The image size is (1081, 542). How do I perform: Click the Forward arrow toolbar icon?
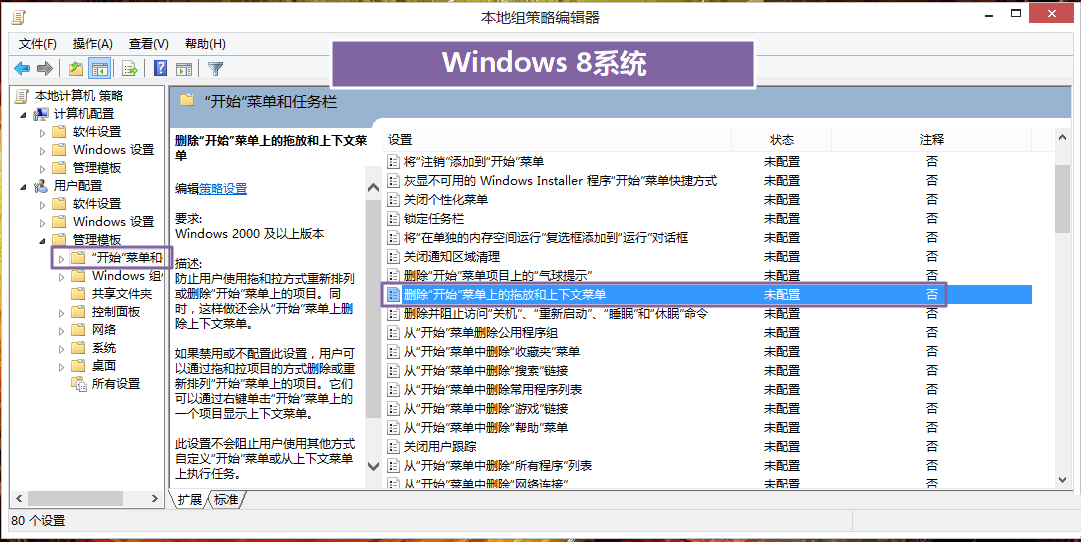coord(45,68)
